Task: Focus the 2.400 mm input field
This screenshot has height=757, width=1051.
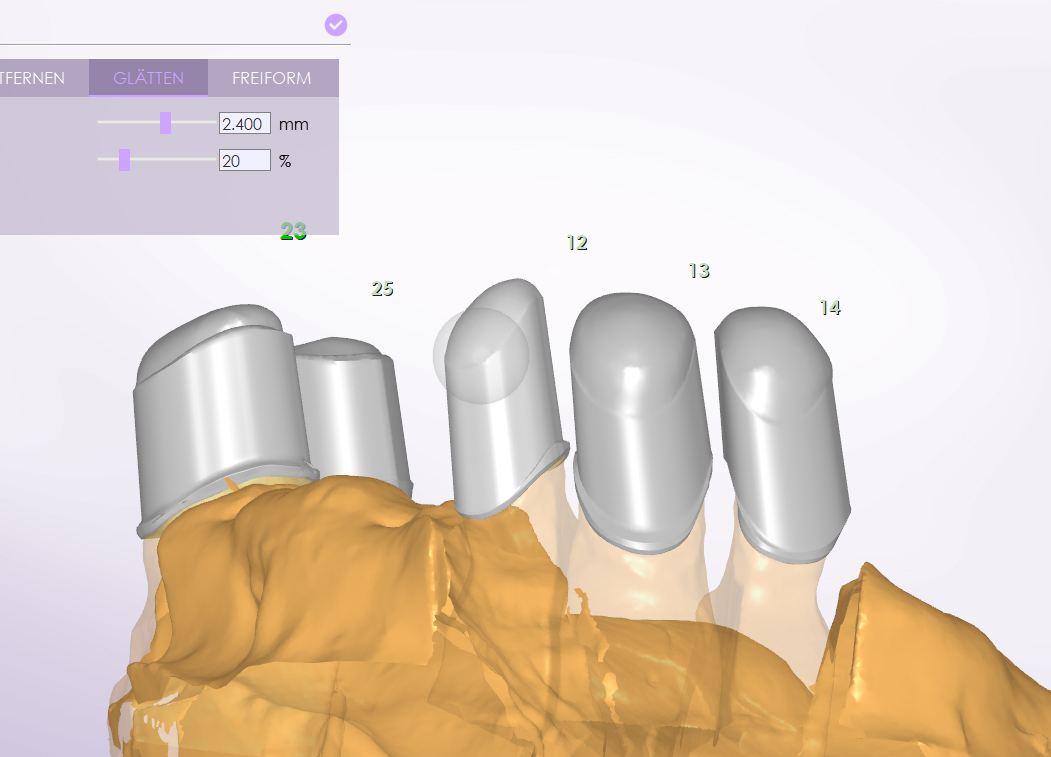Action: pos(244,124)
